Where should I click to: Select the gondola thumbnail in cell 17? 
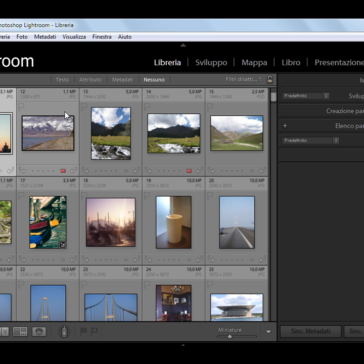(x=48, y=222)
